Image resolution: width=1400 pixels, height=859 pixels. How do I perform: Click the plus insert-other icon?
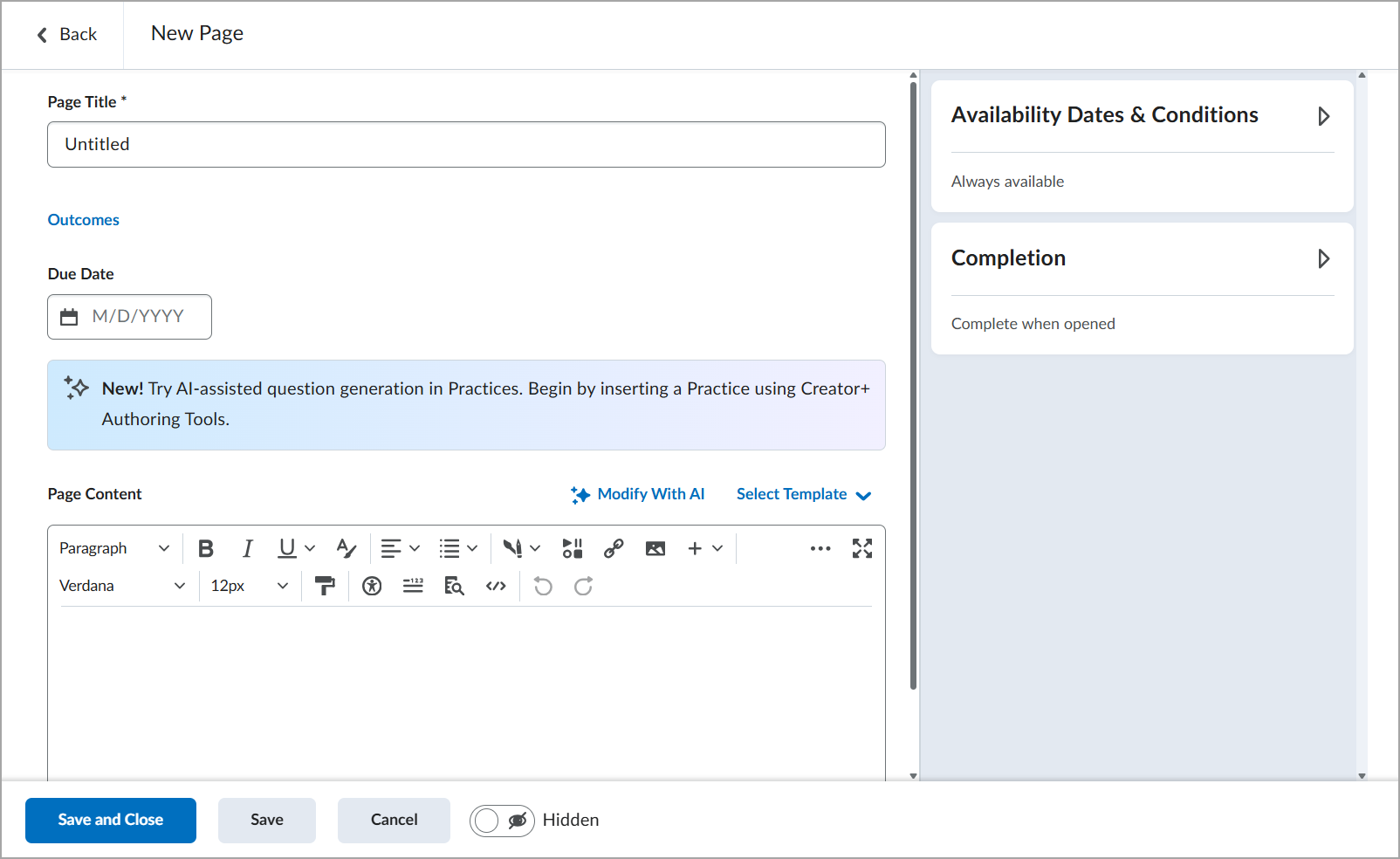coord(695,548)
